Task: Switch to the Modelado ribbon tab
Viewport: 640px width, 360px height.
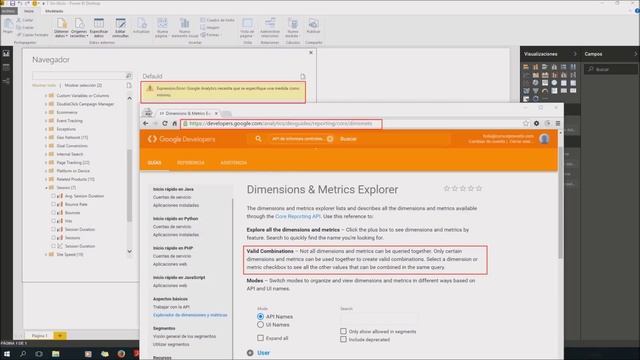Action: click(54, 11)
